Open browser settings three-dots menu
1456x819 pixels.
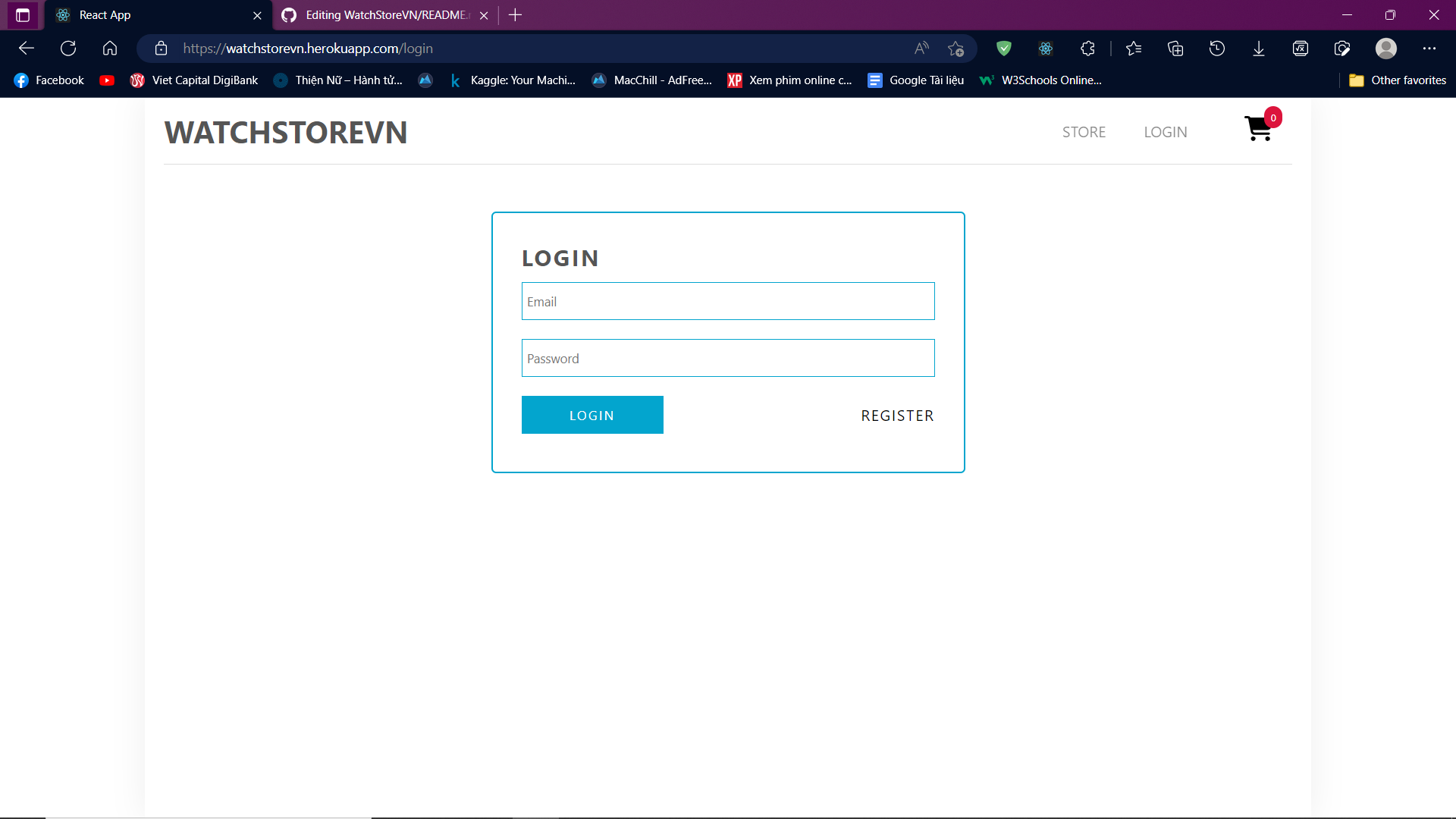point(1429,49)
